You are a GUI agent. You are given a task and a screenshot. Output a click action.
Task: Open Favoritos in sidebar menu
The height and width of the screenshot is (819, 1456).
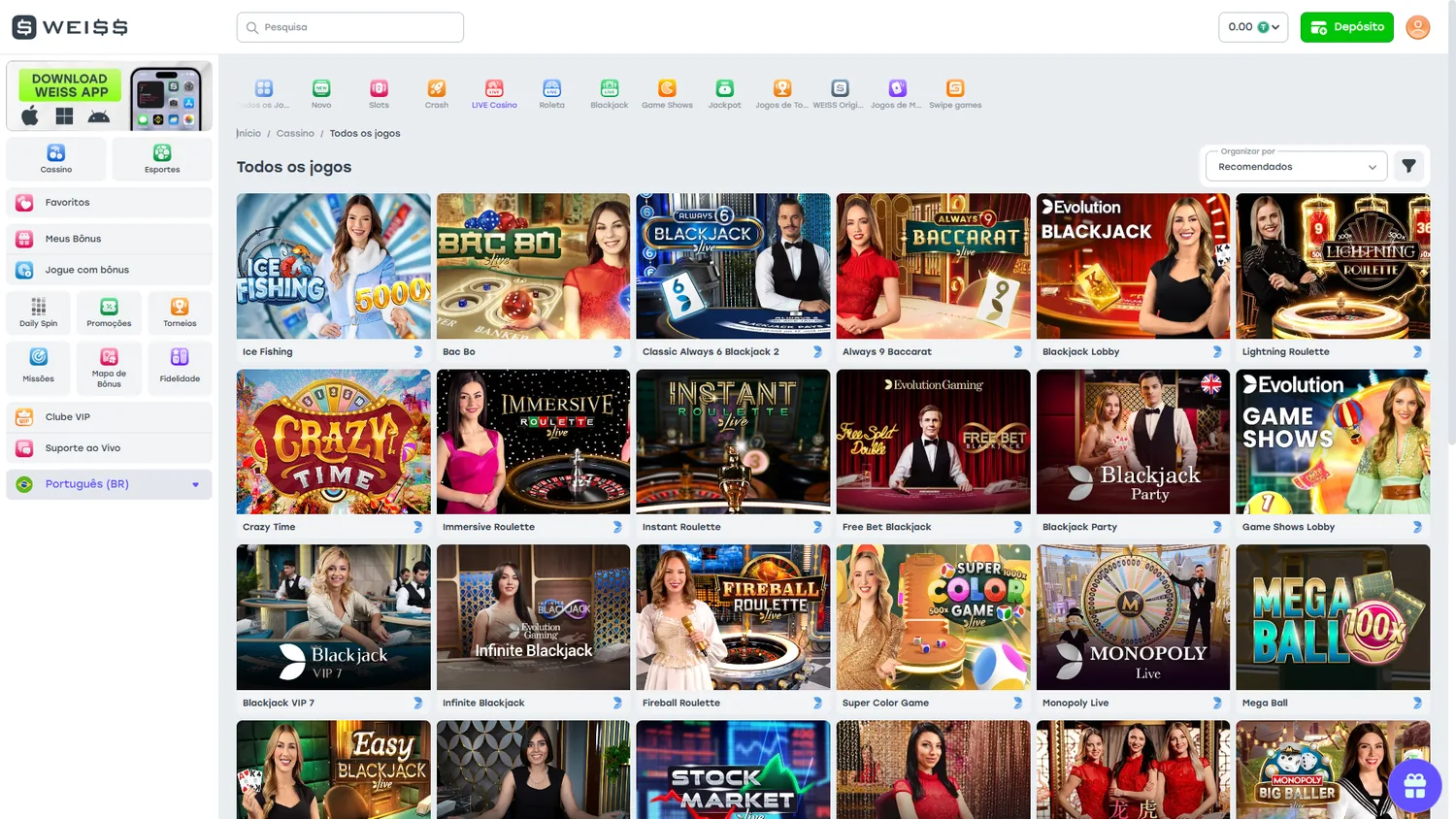pyautogui.click(x=109, y=203)
